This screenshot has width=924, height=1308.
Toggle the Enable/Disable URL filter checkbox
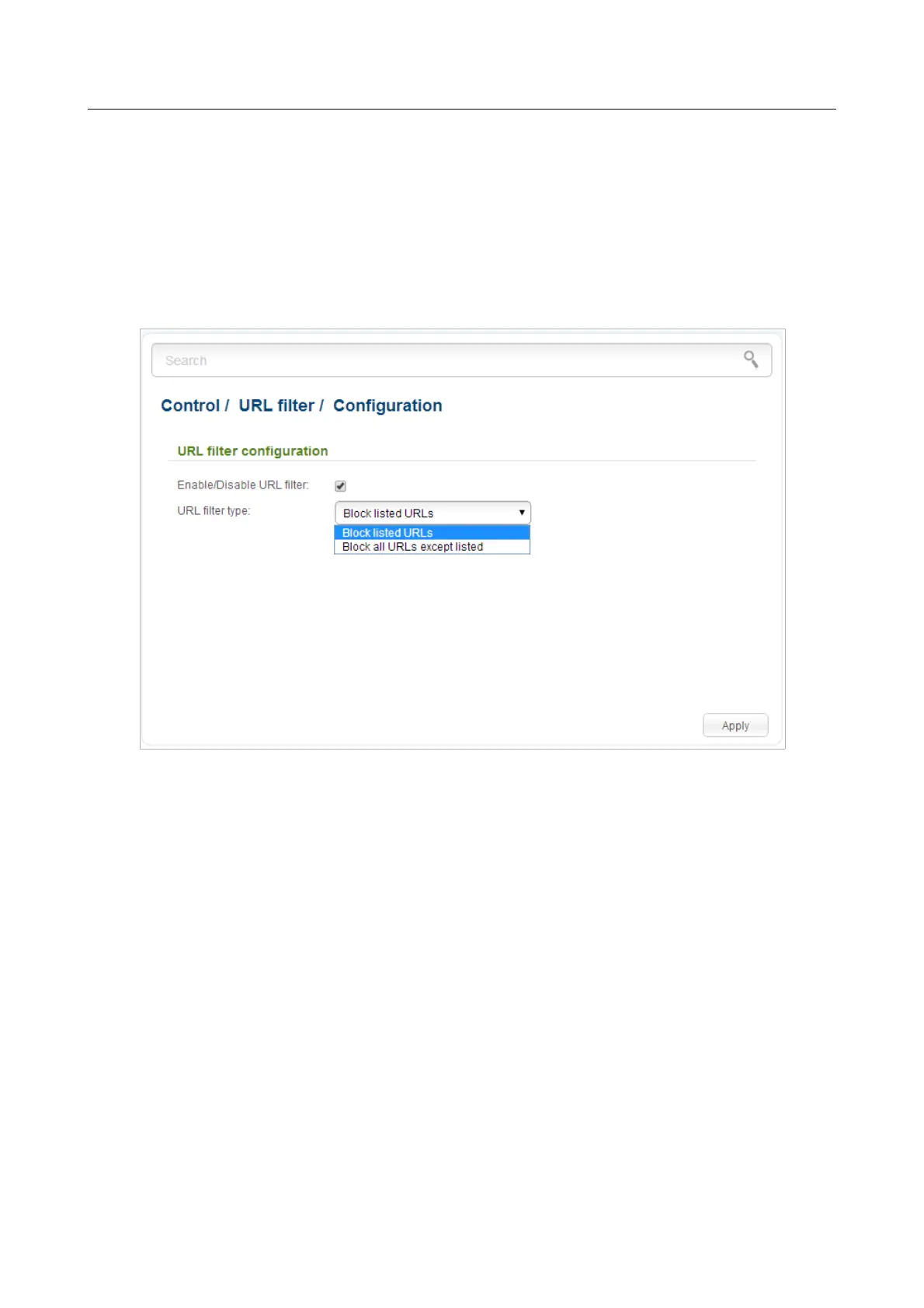(340, 486)
